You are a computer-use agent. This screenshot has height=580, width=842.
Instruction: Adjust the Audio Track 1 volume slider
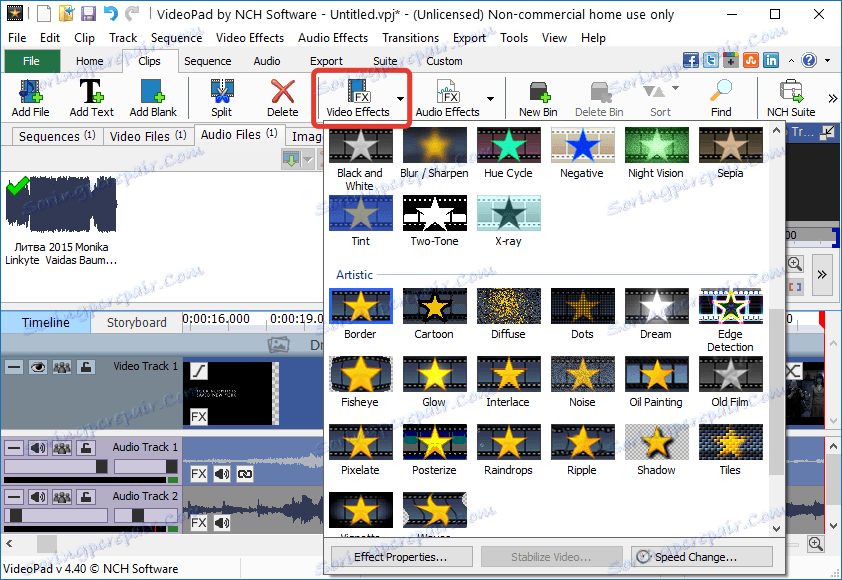point(56,466)
